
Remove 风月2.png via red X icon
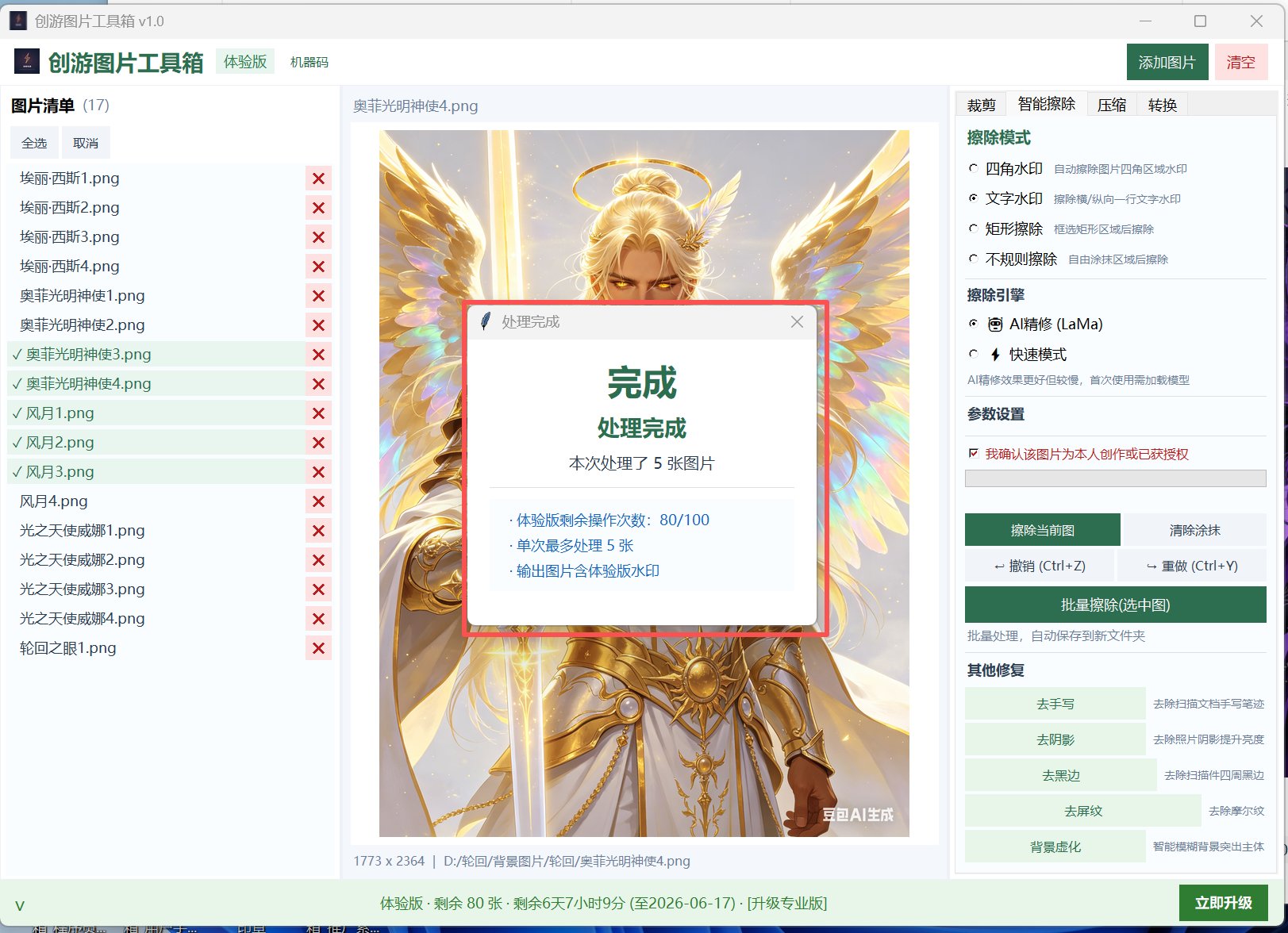coord(318,443)
